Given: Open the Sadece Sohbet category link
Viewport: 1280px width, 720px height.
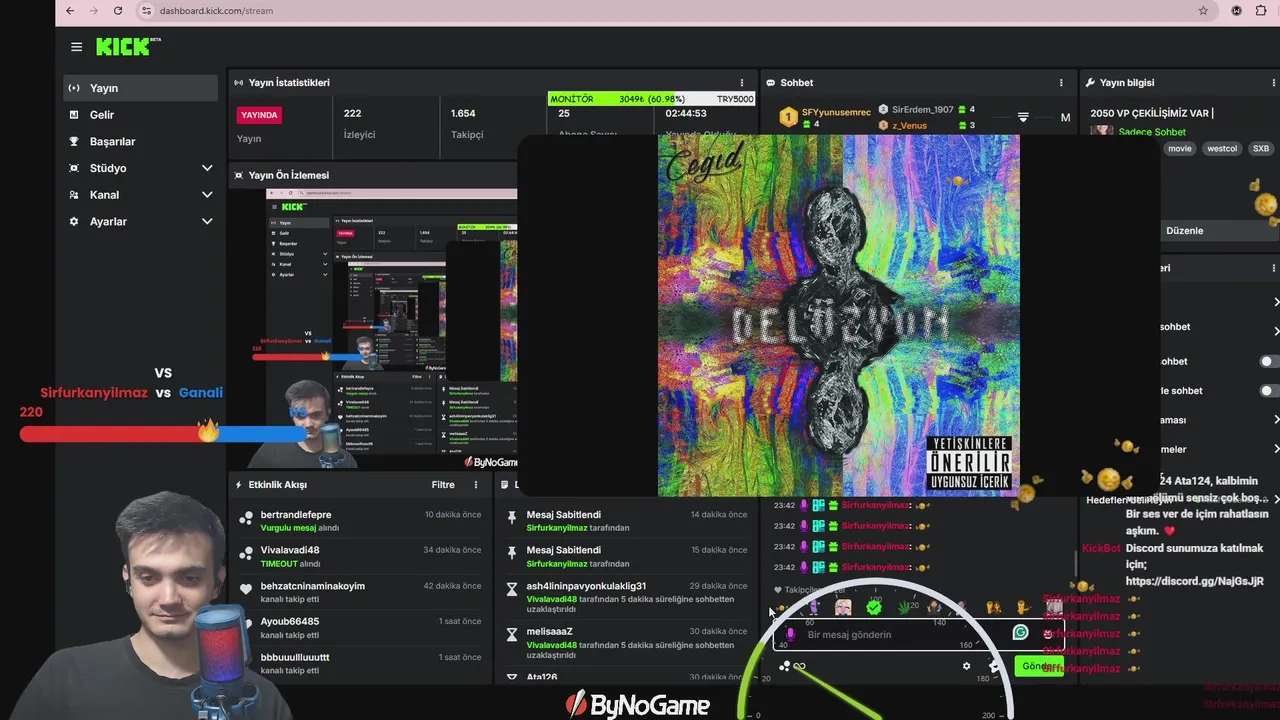Looking at the screenshot, I should point(1152,132).
